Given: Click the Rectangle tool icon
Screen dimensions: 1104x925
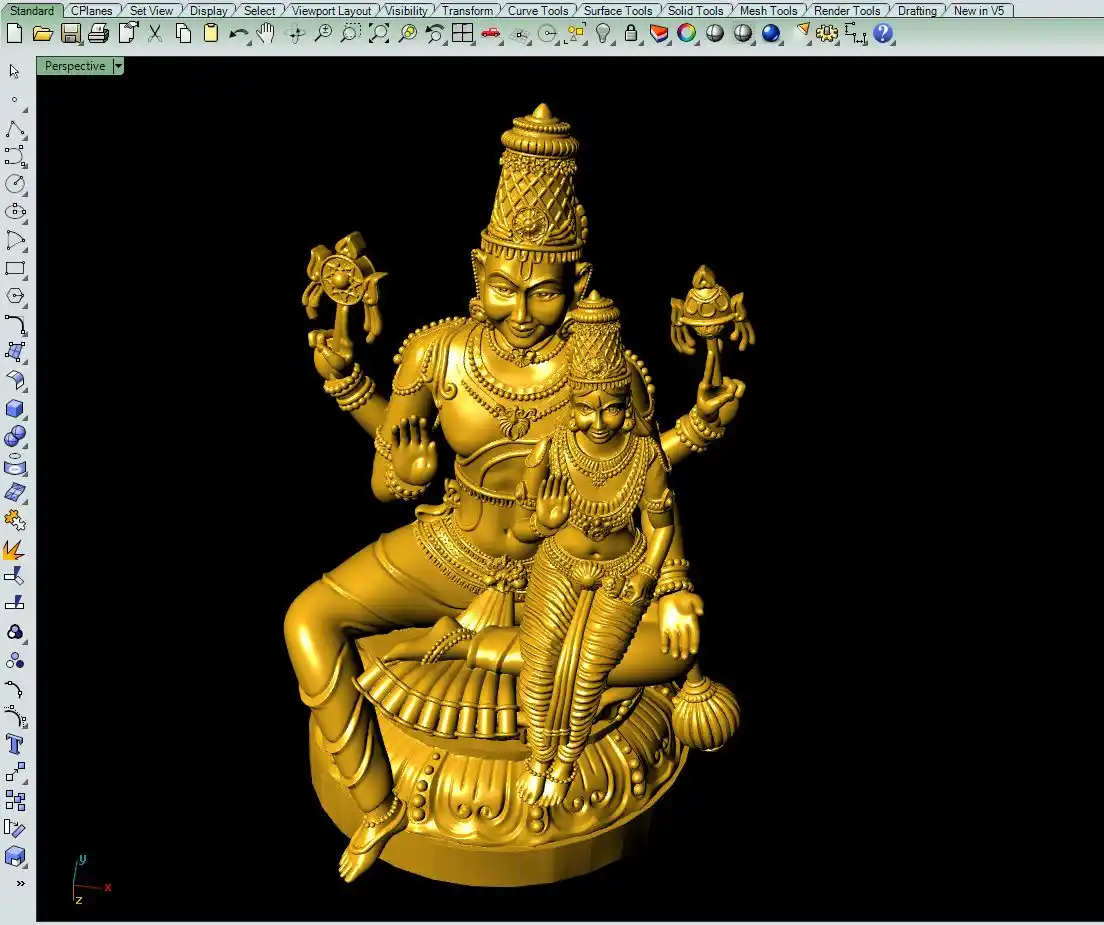Looking at the screenshot, I should click(15, 268).
